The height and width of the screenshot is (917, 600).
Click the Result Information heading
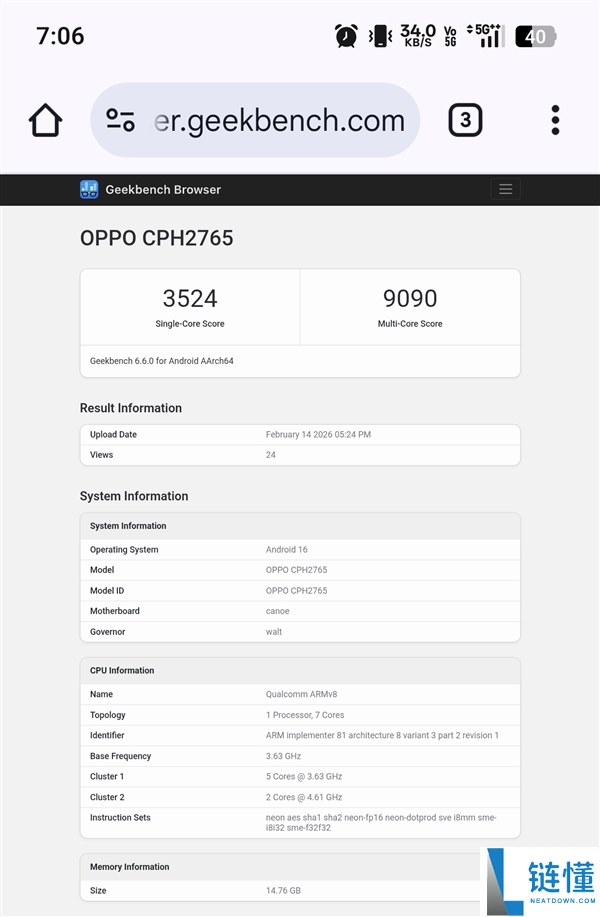tap(131, 408)
